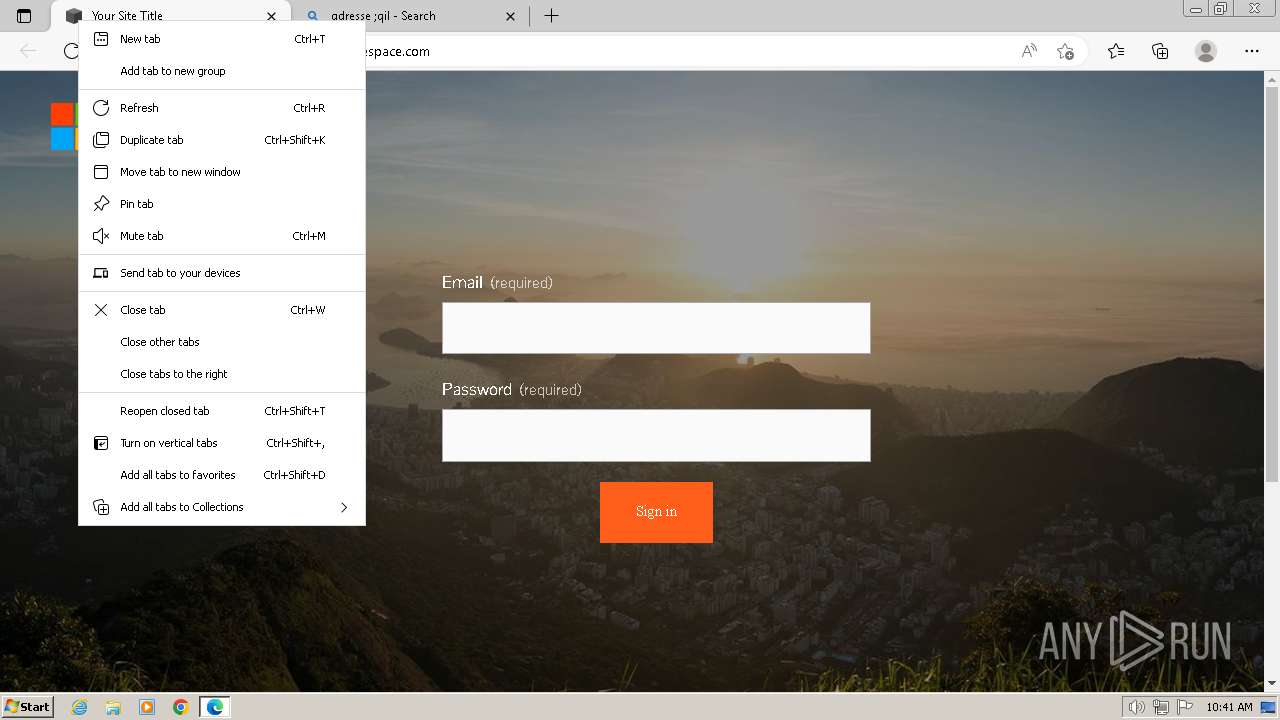Click the orange Sign in button
The height and width of the screenshot is (720, 1280).
(x=656, y=512)
